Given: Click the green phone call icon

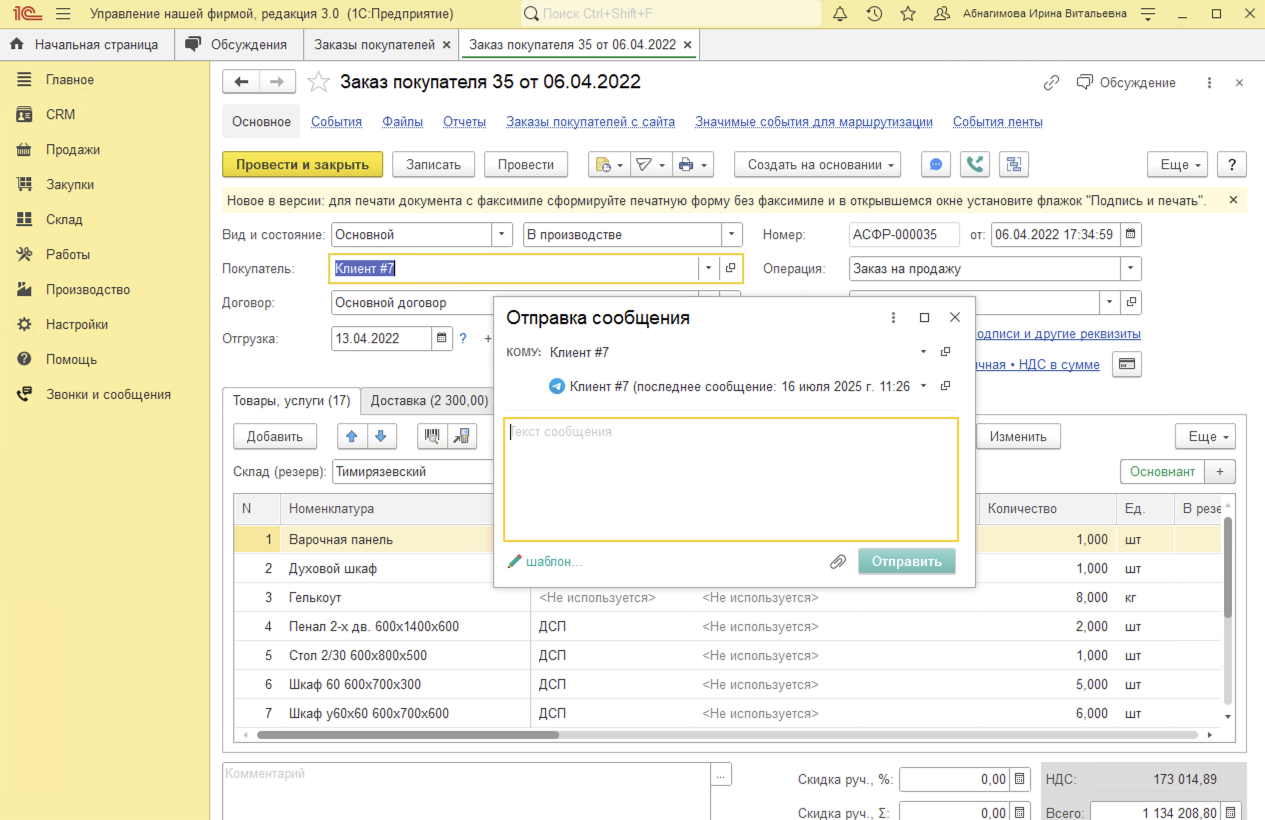Looking at the screenshot, I should tap(975, 165).
